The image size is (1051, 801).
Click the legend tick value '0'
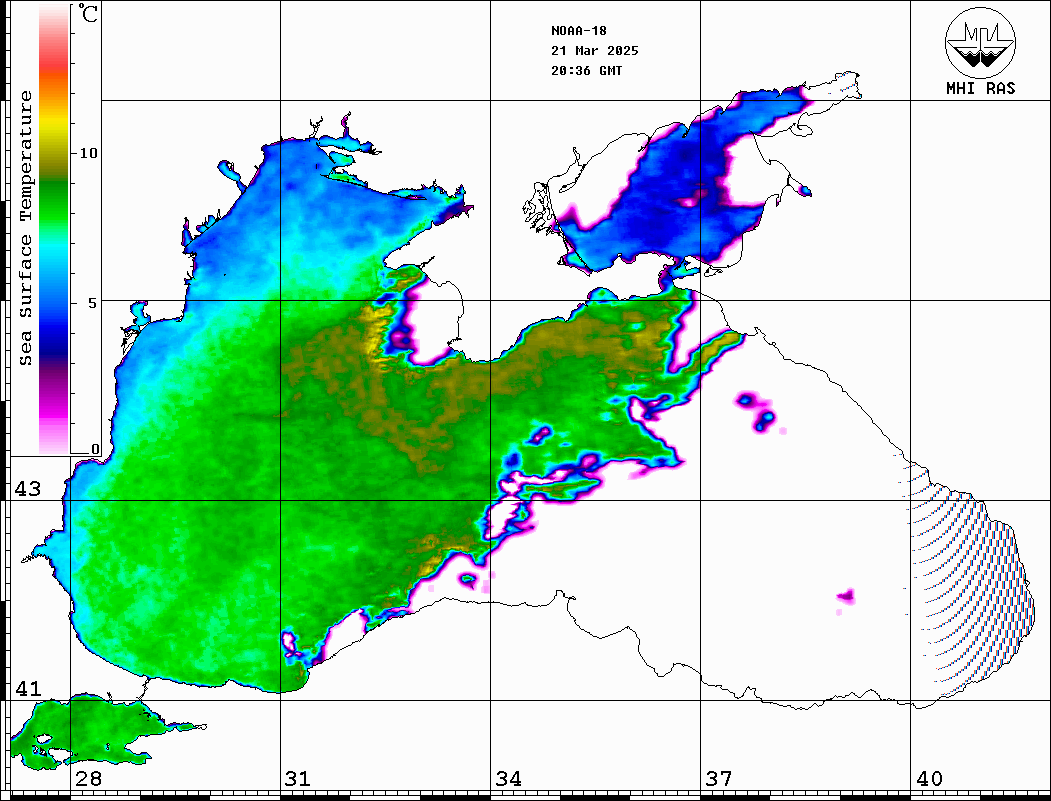(95, 449)
